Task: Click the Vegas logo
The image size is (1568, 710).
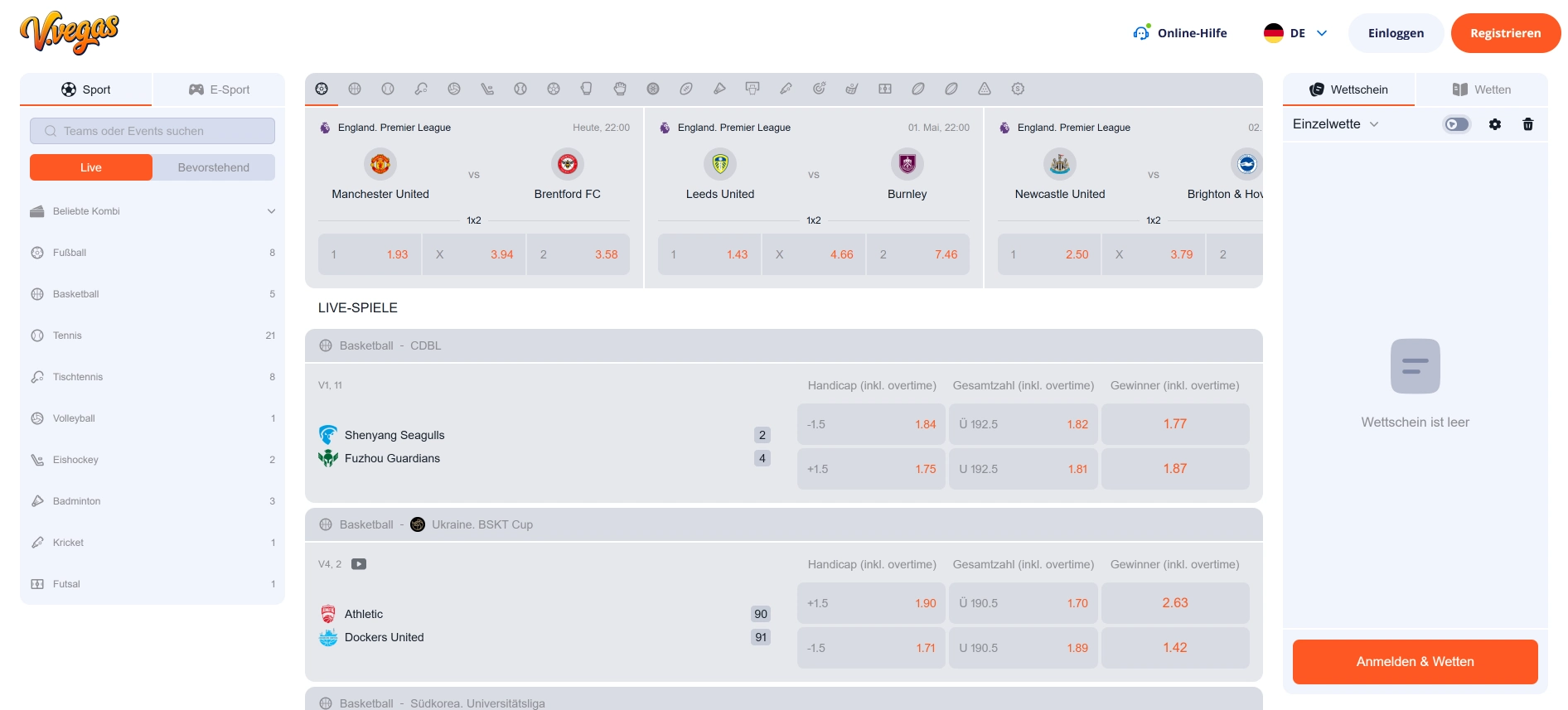Action: coord(70,33)
